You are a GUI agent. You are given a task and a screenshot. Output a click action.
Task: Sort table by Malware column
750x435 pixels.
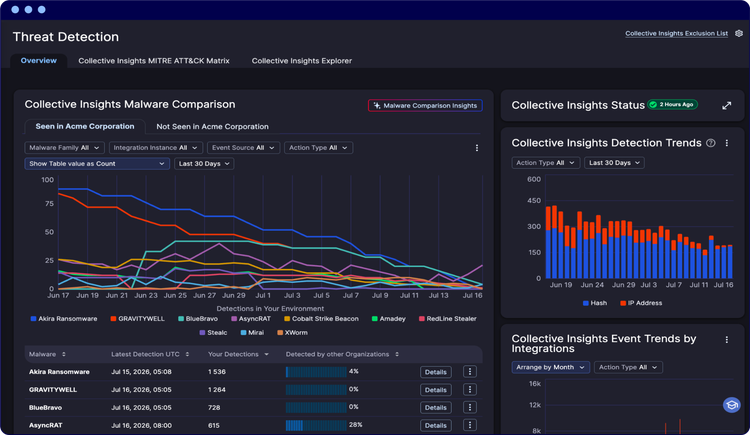[x=47, y=355]
